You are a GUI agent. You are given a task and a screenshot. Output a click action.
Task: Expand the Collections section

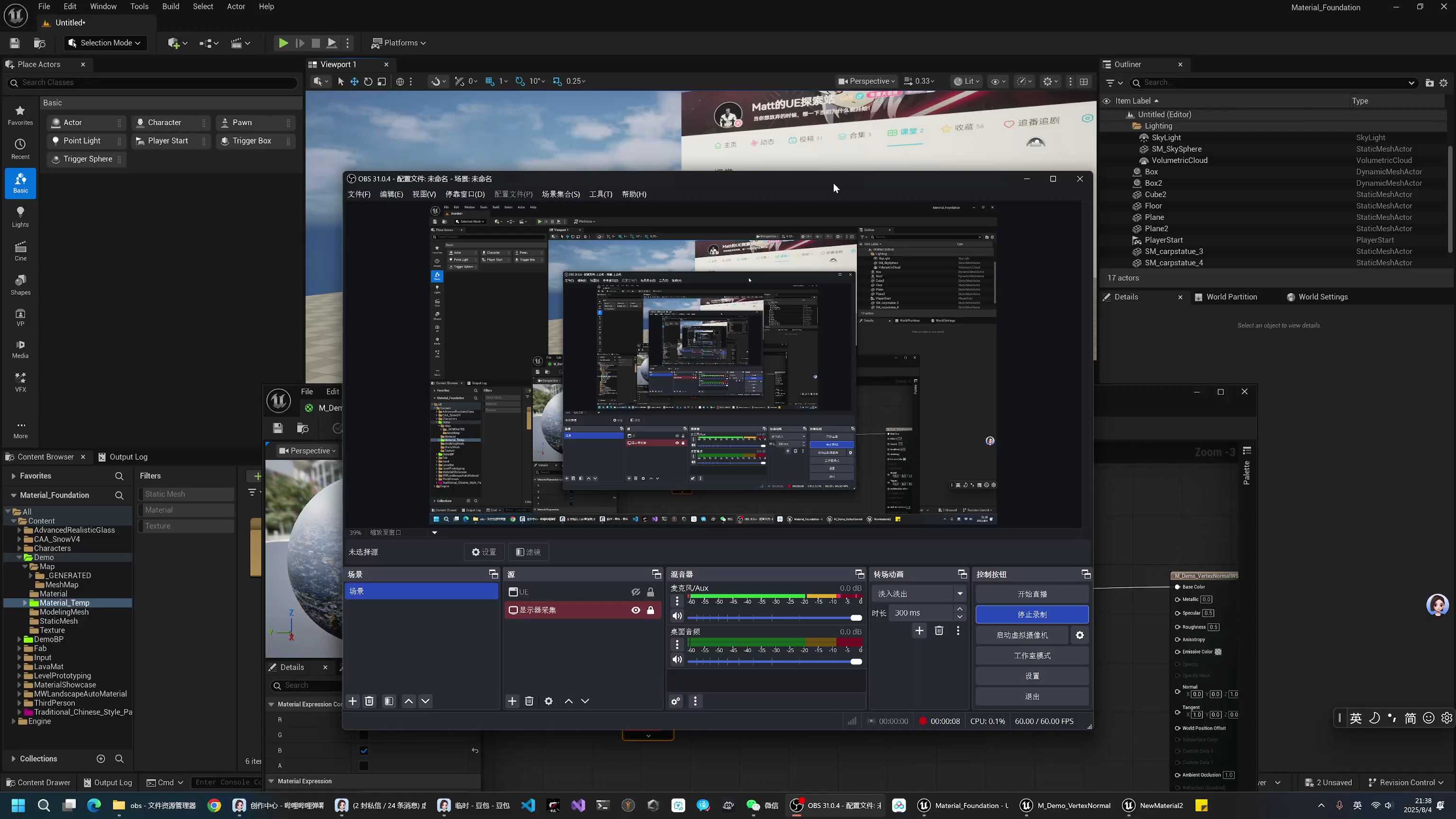[x=13, y=758]
